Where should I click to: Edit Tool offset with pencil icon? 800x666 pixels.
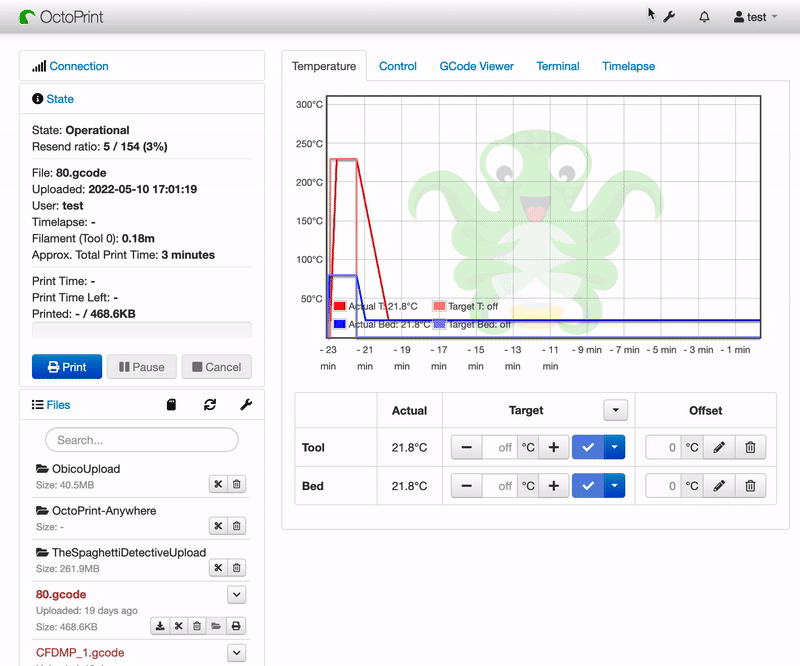point(719,448)
